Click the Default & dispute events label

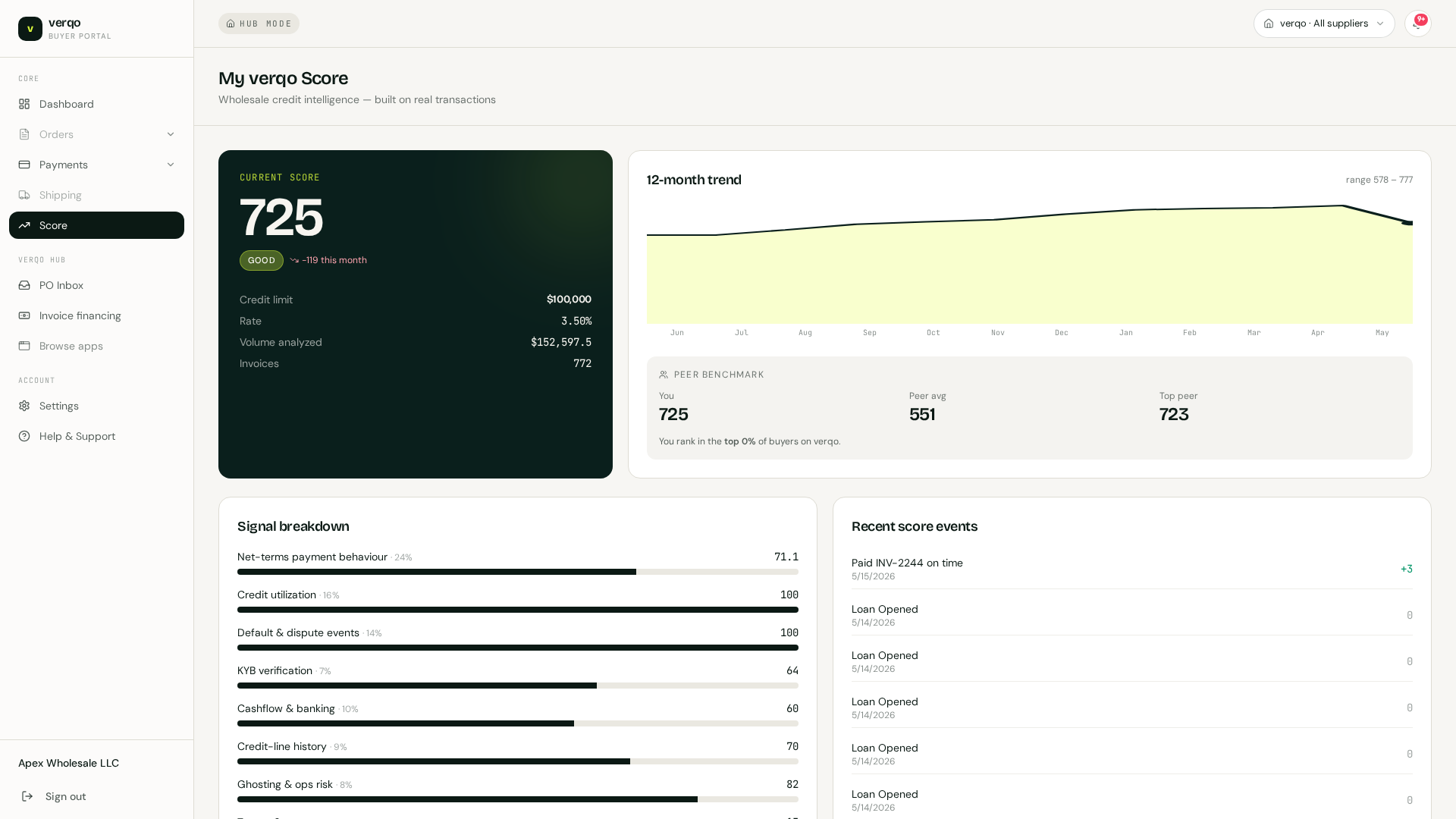click(x=298, y=632)
